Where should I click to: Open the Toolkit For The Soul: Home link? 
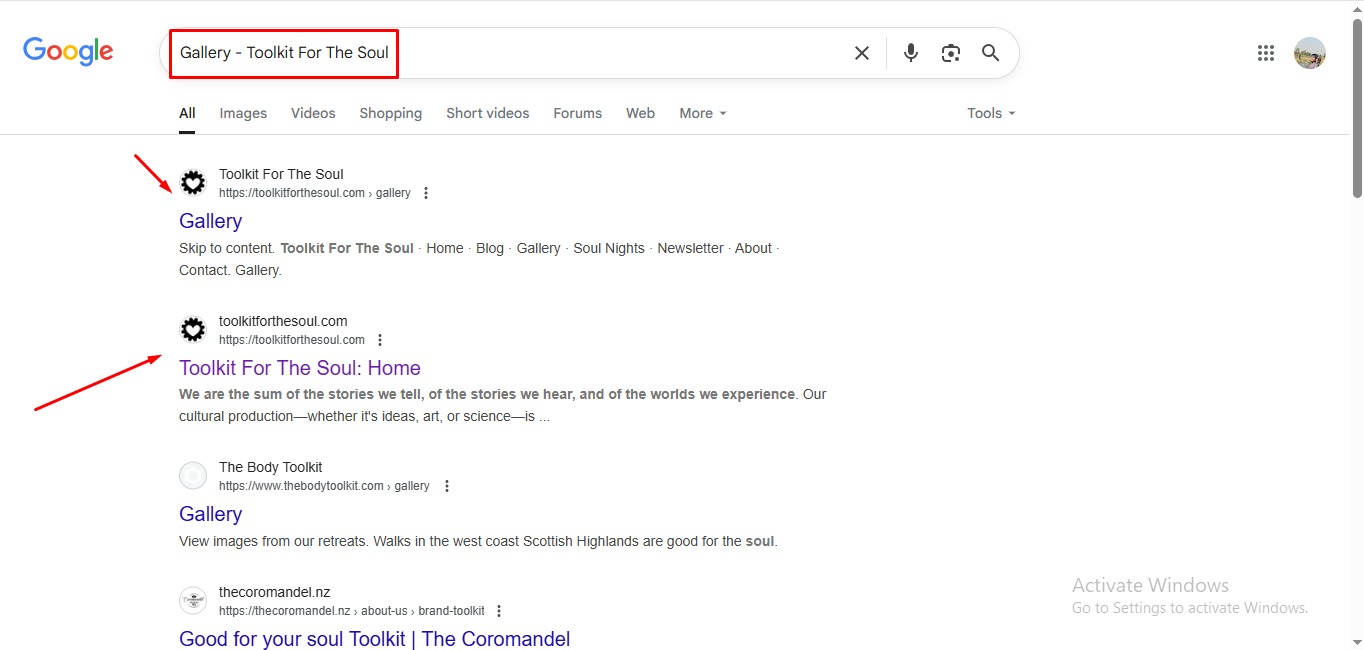coord(299,368)
